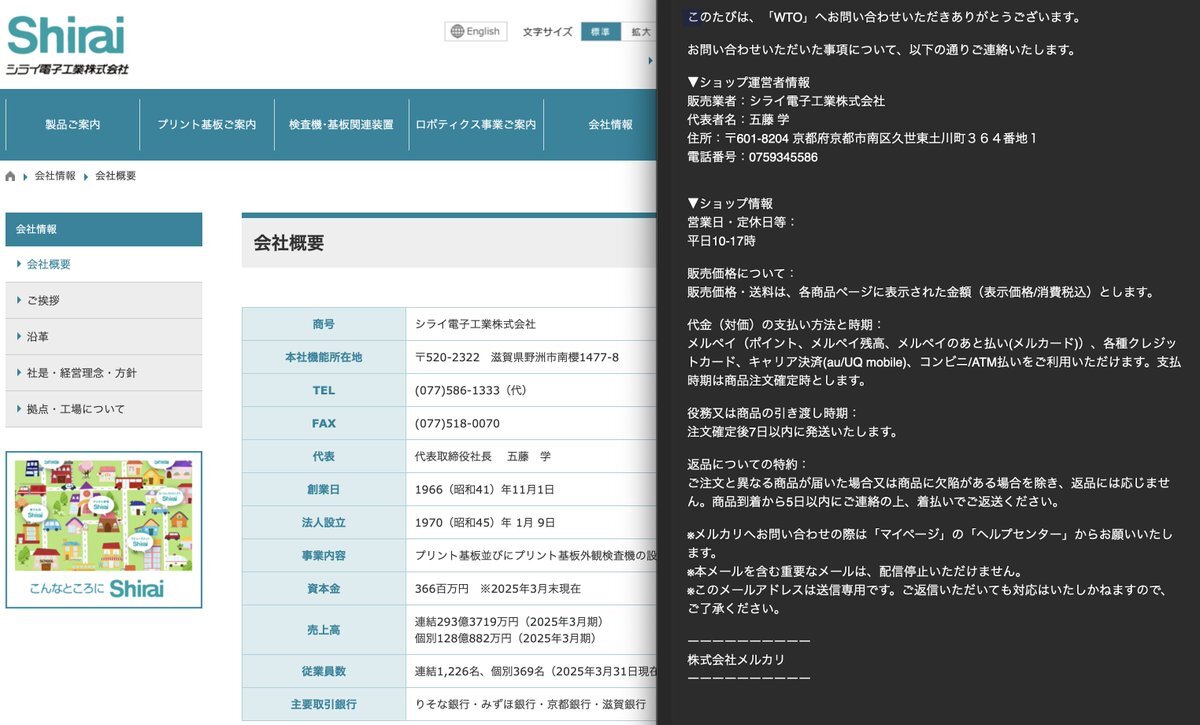Switch site language to English

(x=475, y=31)
